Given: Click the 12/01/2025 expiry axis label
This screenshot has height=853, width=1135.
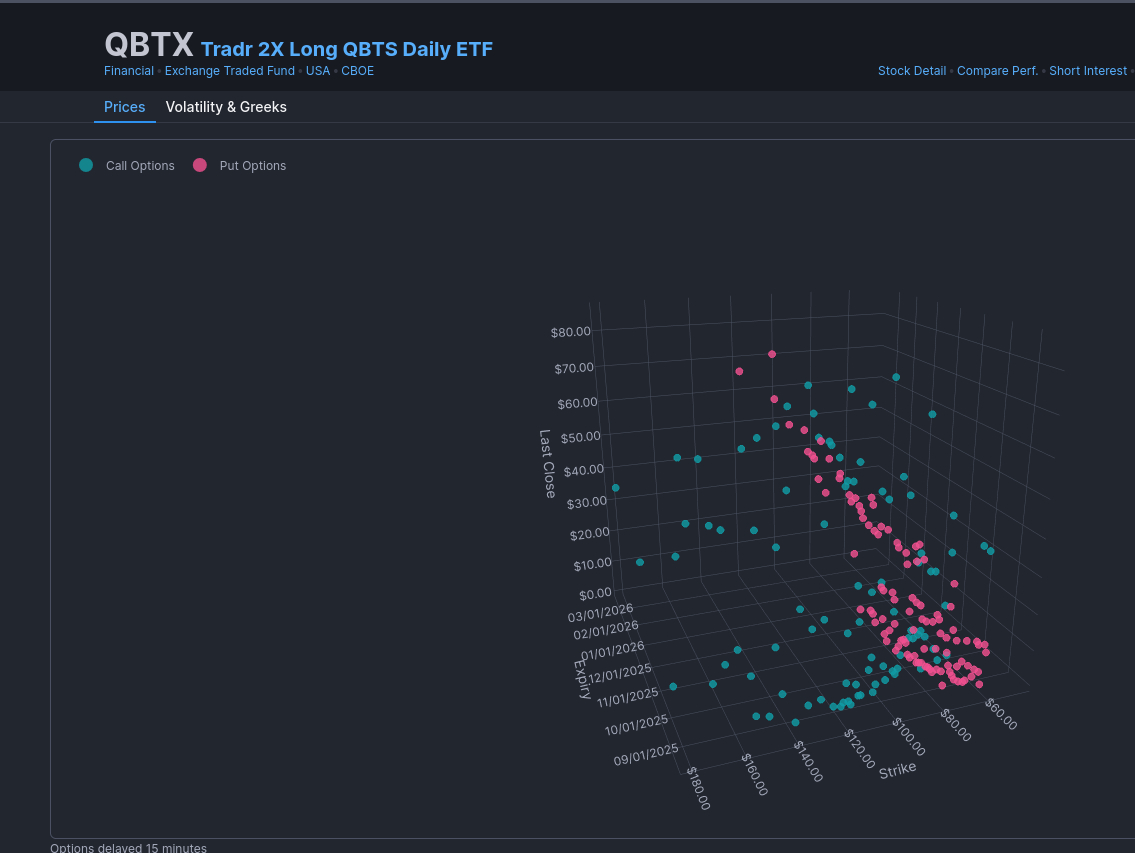Looking at the screenshot, I should pos(620,673).
